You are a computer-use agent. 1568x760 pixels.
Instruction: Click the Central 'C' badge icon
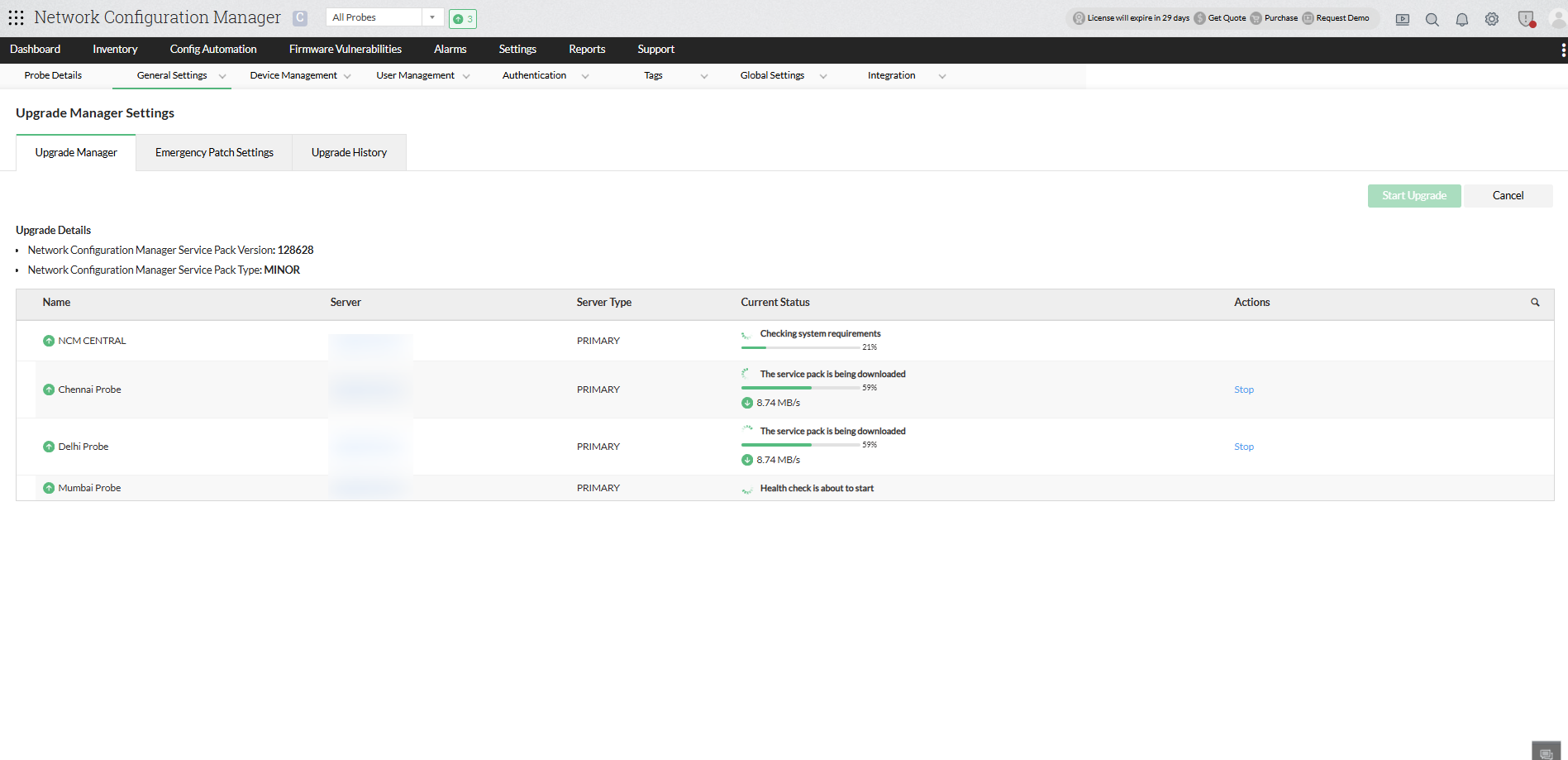tap(300, 18)
